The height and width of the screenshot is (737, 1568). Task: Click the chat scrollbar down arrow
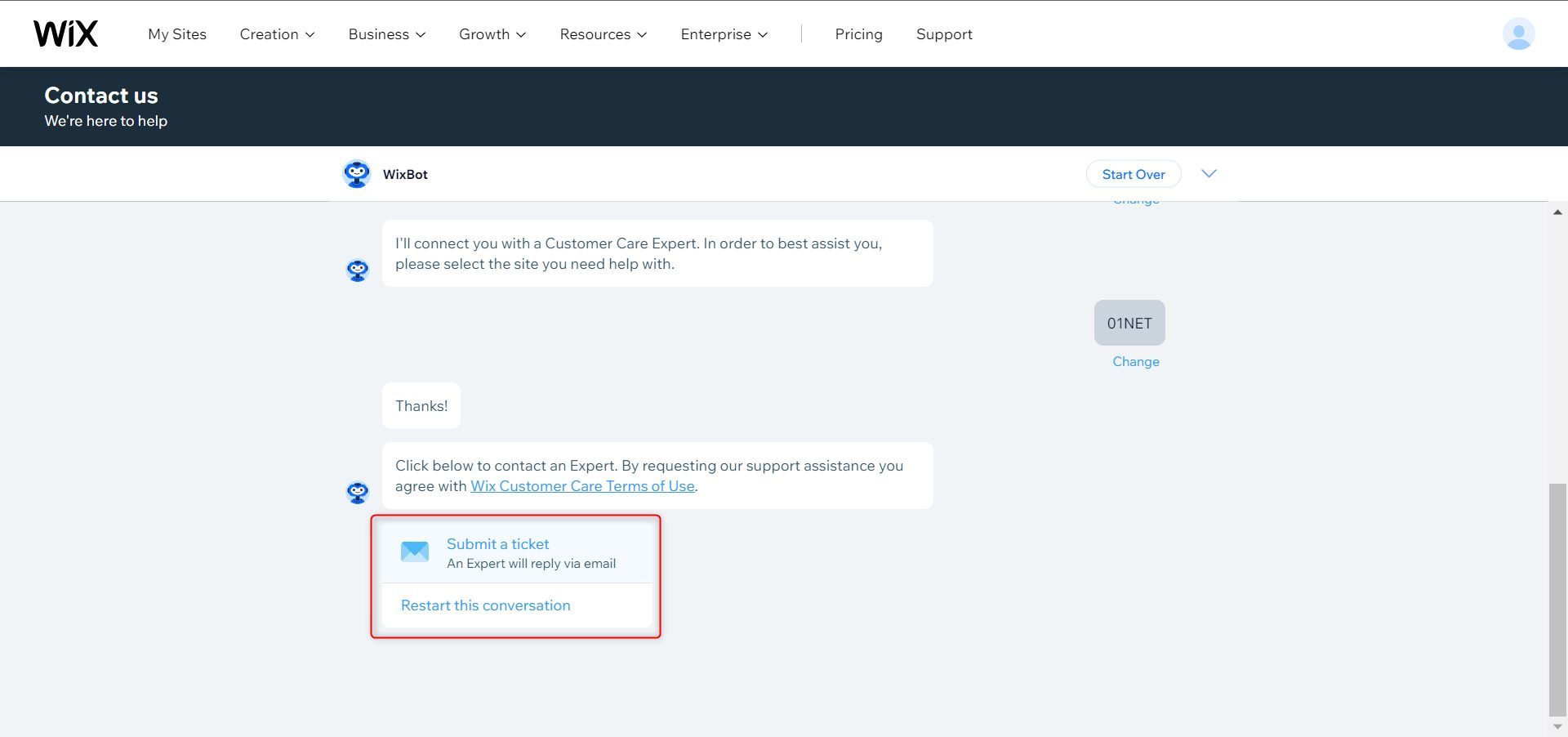pyautogui.click(x=1557, y=726)
